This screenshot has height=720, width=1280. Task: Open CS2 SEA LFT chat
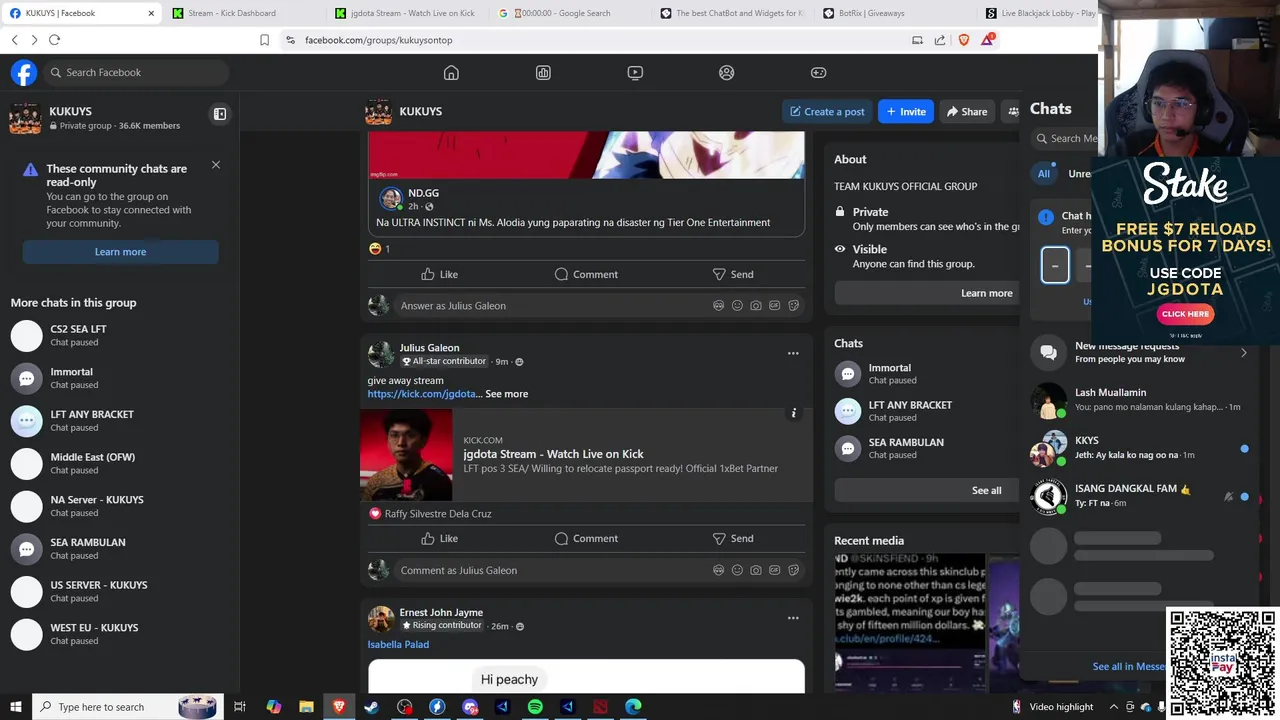(120, 335)
